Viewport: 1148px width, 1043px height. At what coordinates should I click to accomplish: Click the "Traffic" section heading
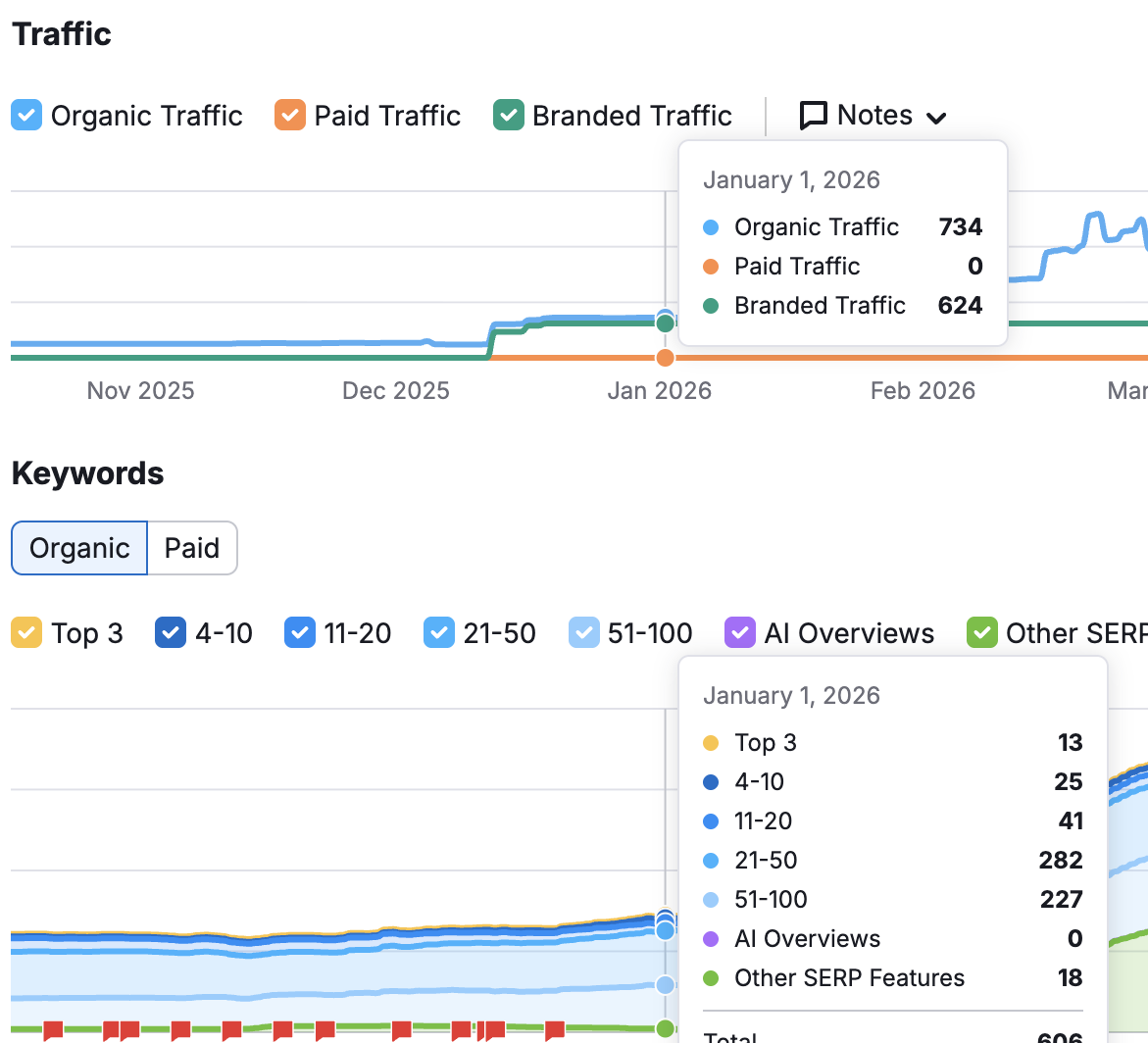tap(62, 34)
